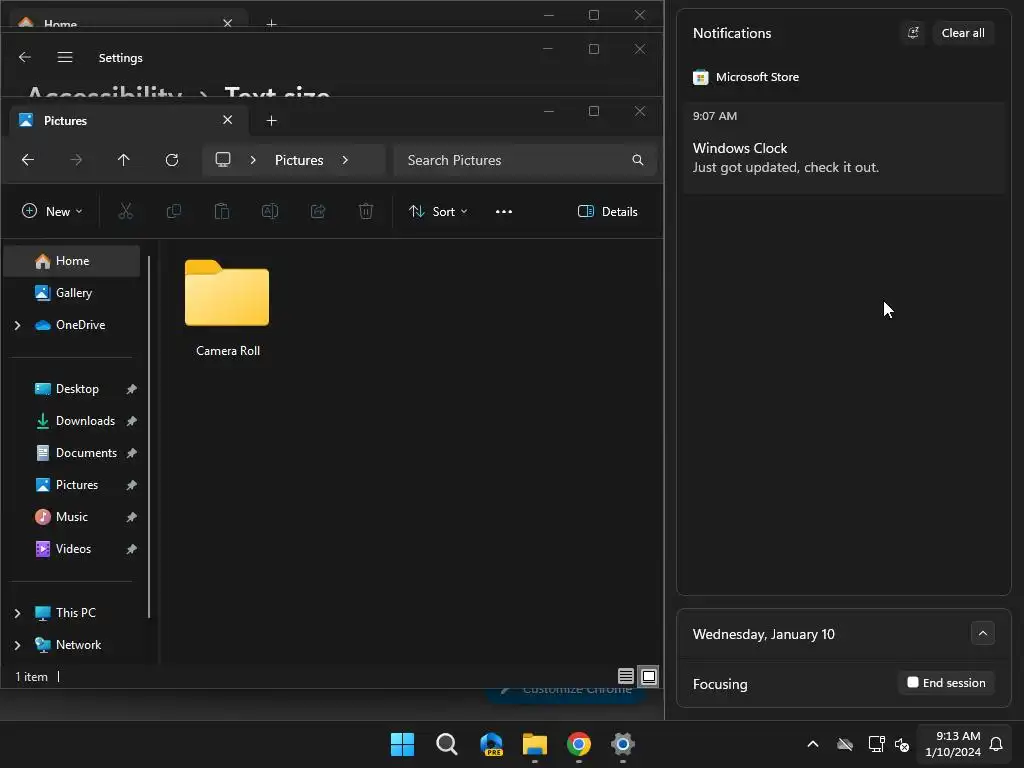
Task: Click the This PC monitor icon in address bar
Action: point(223,159)
